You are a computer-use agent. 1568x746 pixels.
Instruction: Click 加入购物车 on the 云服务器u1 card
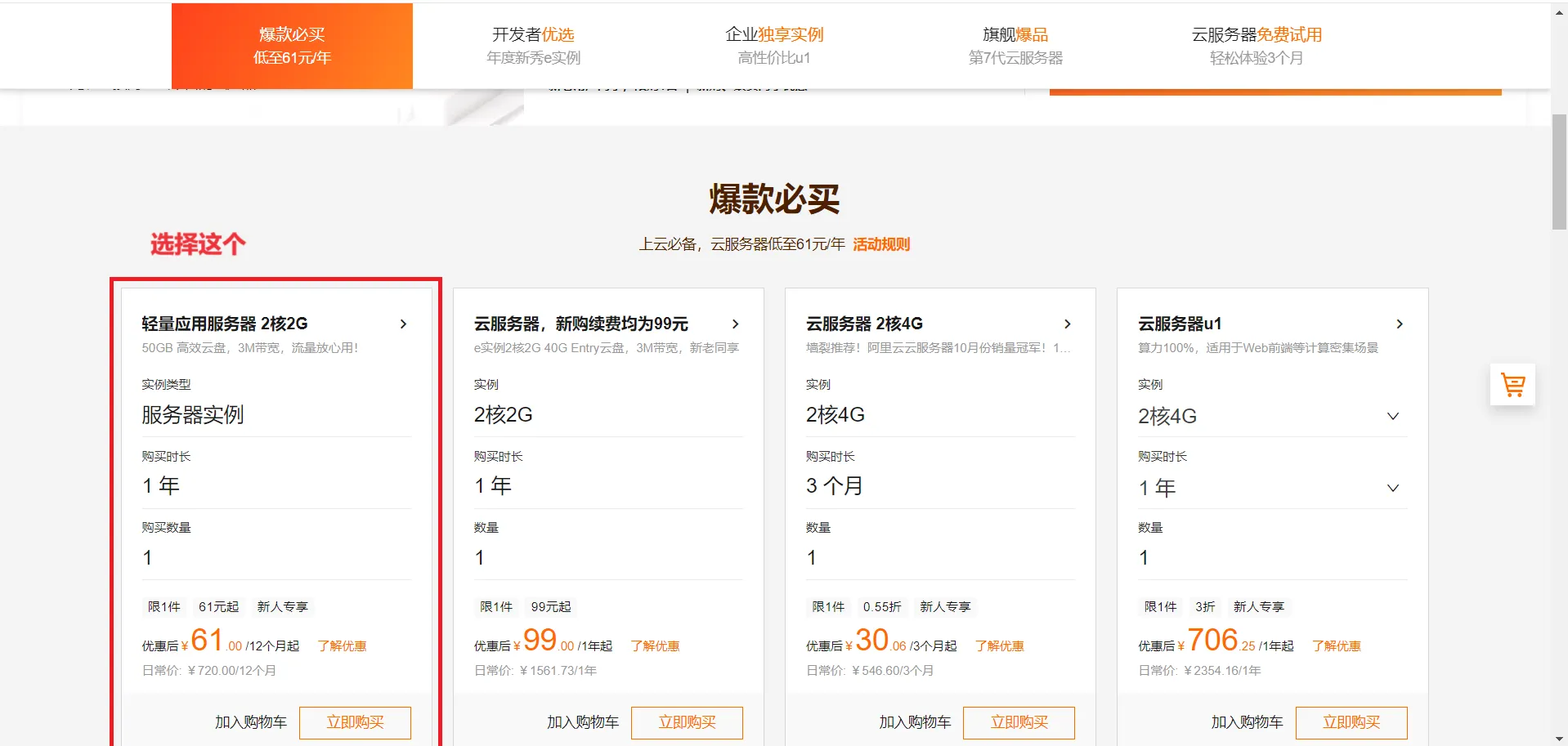coord(1247,722)
